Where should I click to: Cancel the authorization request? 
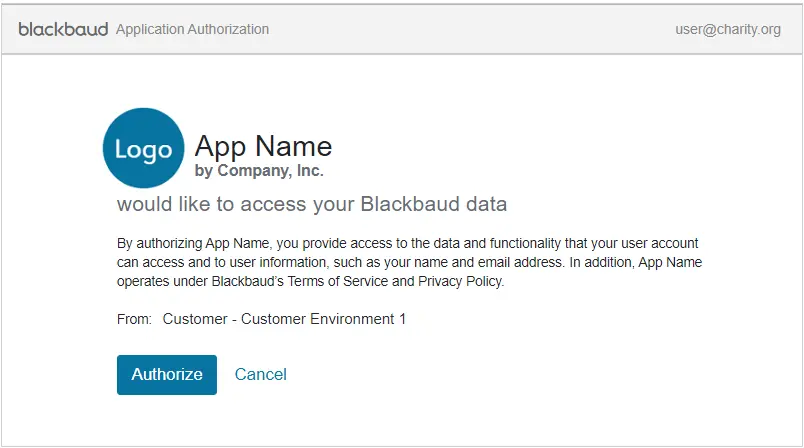[260, 374]
